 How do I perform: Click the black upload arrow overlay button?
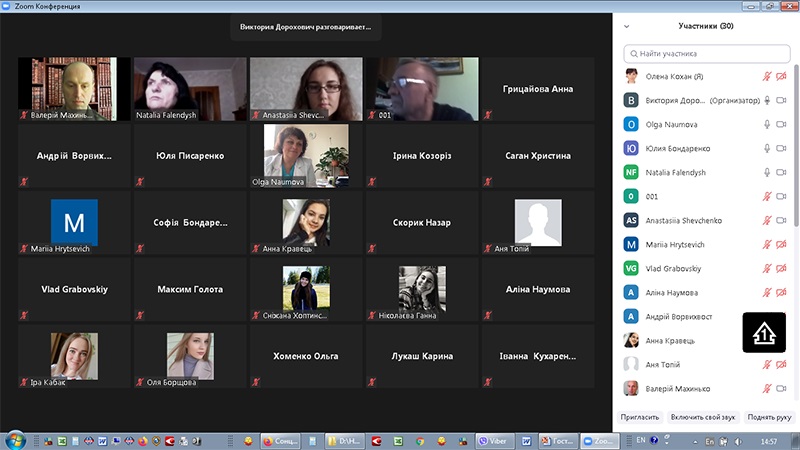(764, 333)
